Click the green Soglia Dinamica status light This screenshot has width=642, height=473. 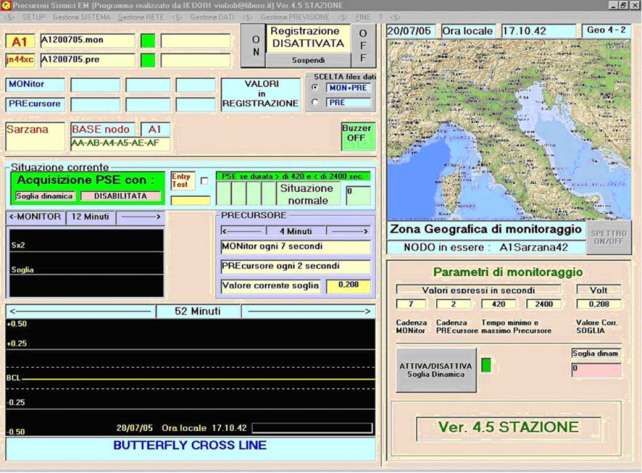pos(486,365)
